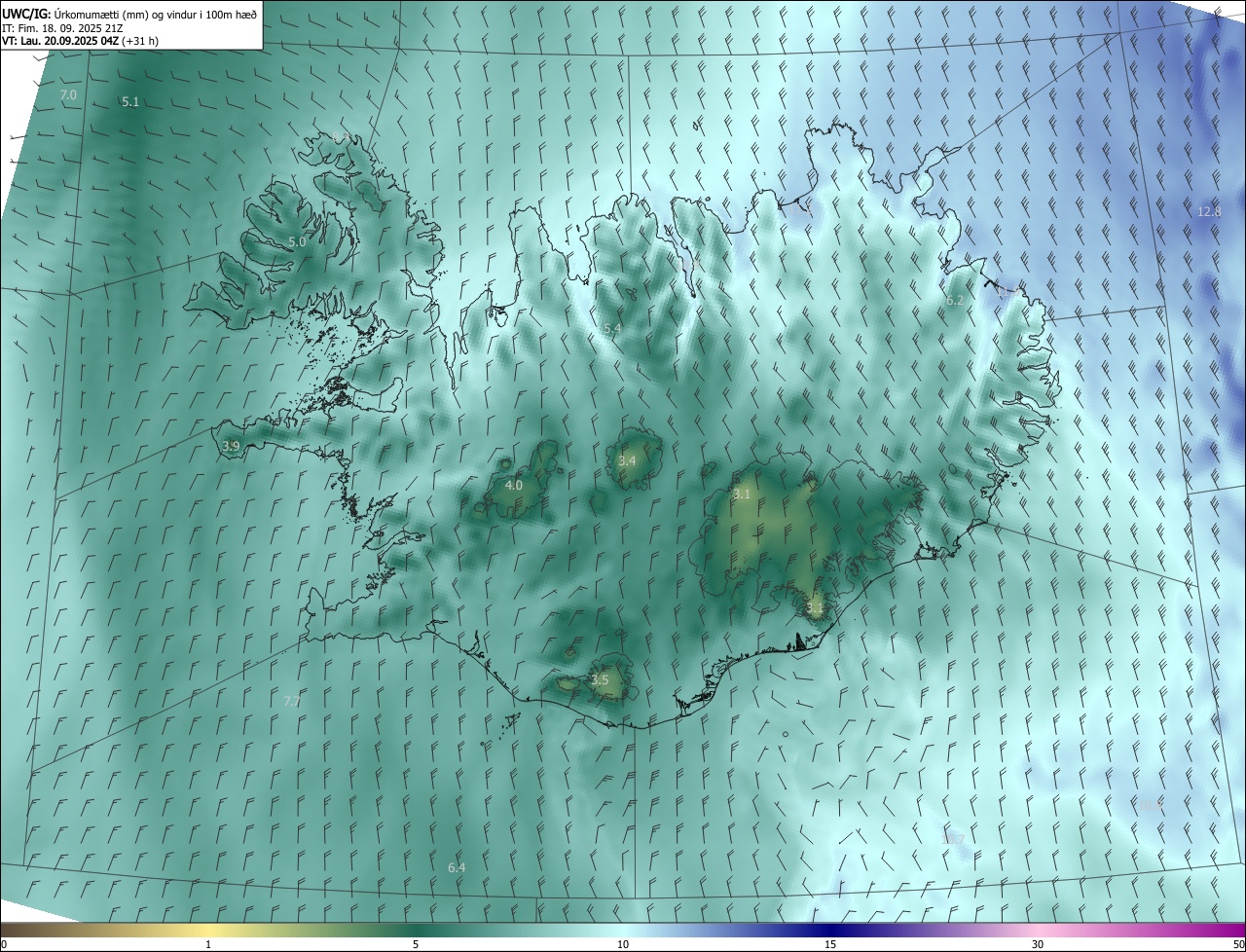Click the map title 'Úrkomumætti (mm) og vindur í 100m hæð'
Image resolution: width=1246 pixels, height=952 pixels.
(156, 13)
